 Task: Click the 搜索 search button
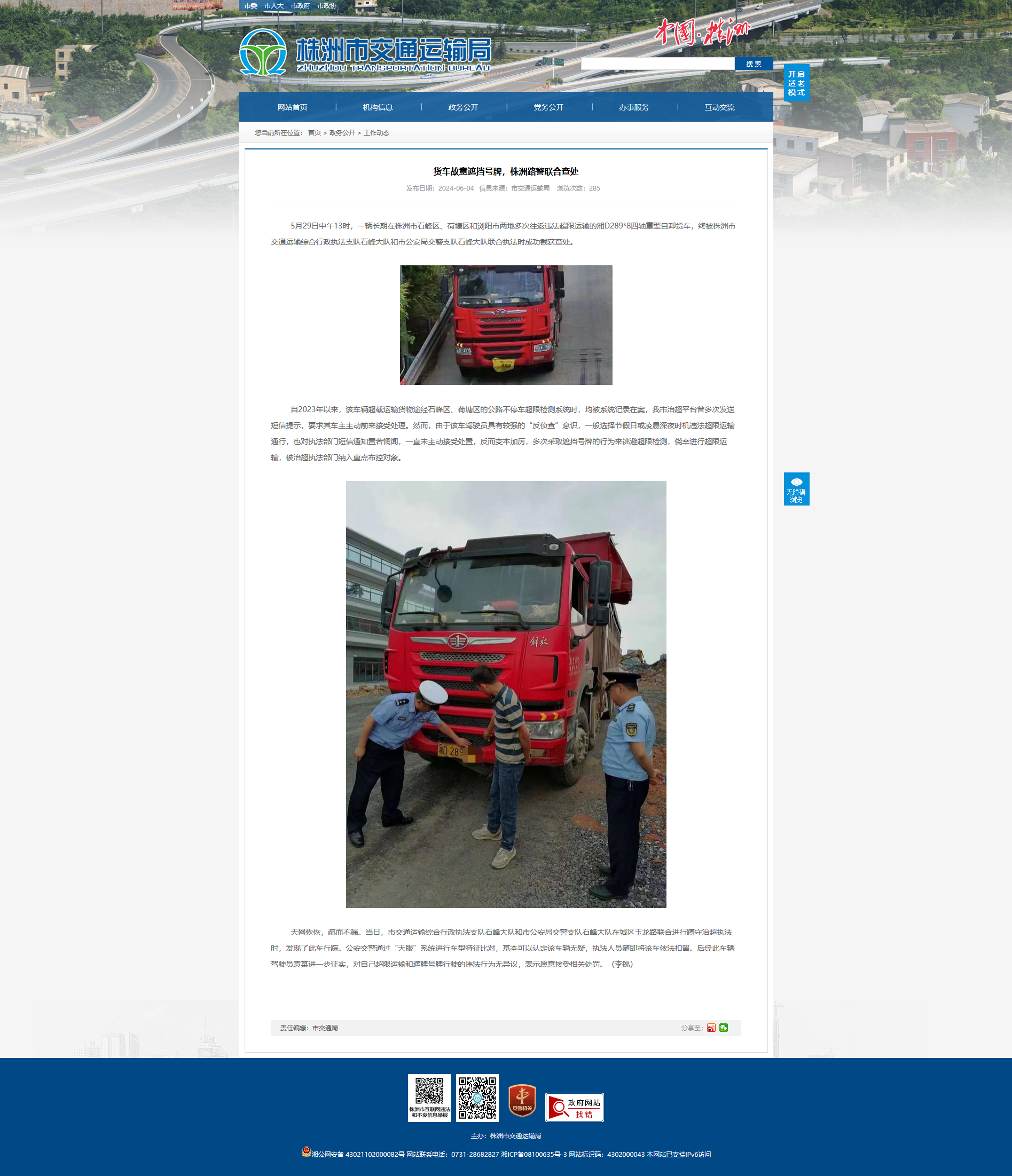point(754,64)
